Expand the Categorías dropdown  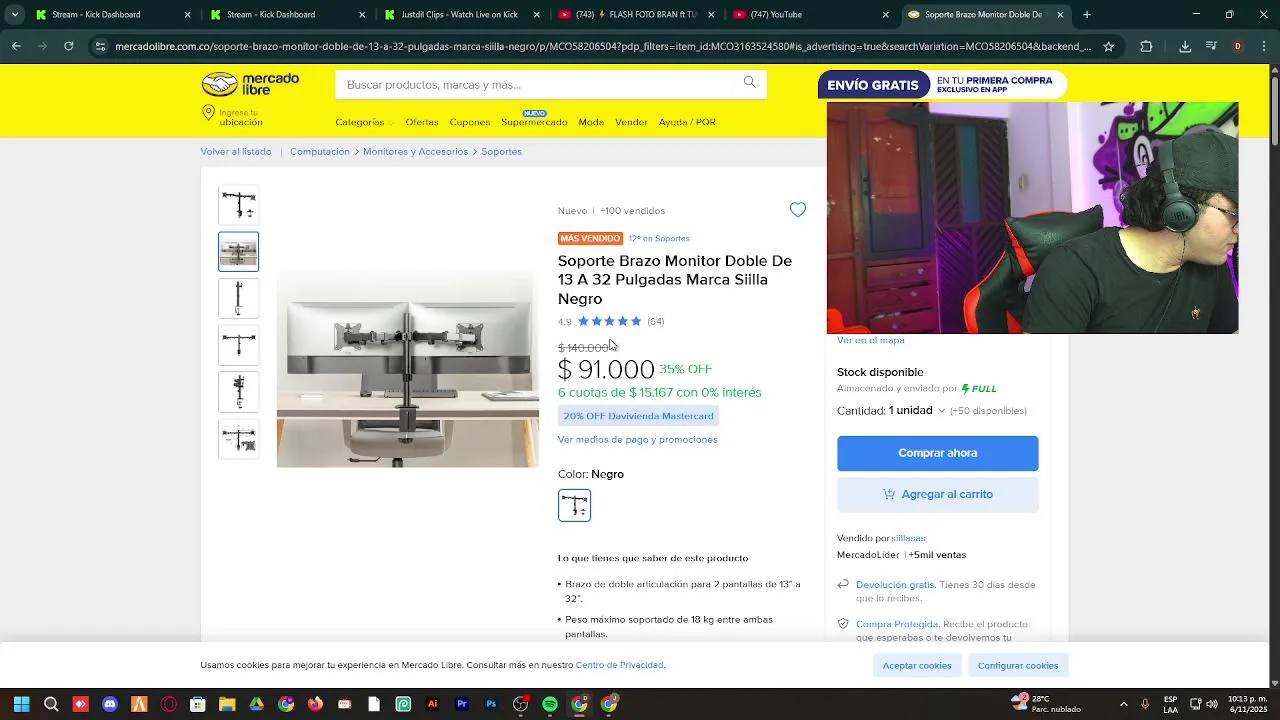(x=364, y=122)
